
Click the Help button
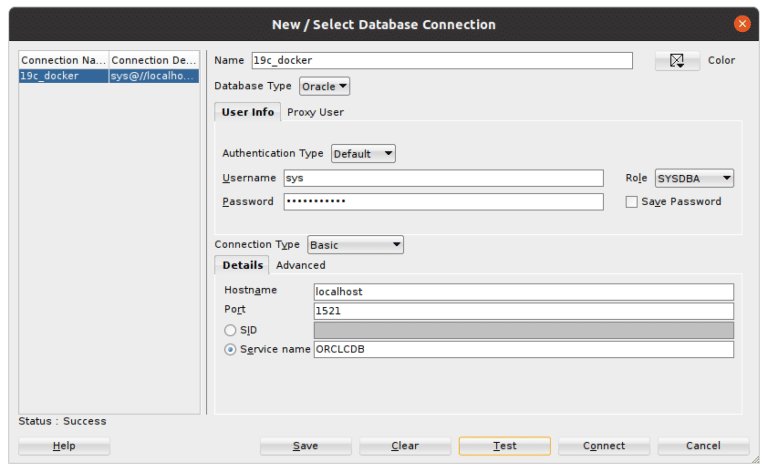point(64,446)
